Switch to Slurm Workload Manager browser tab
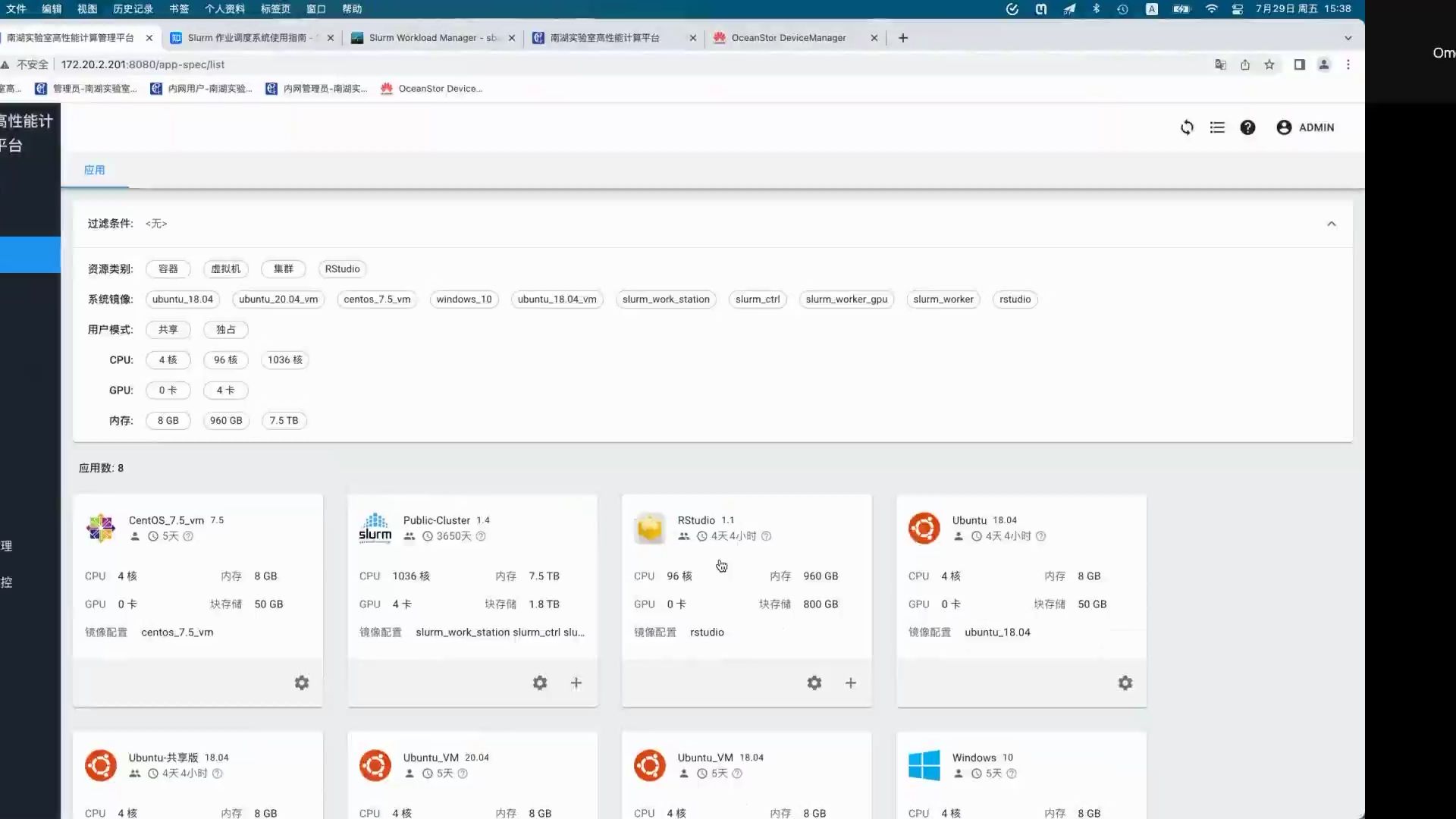1456x819 pixels. 432,38
